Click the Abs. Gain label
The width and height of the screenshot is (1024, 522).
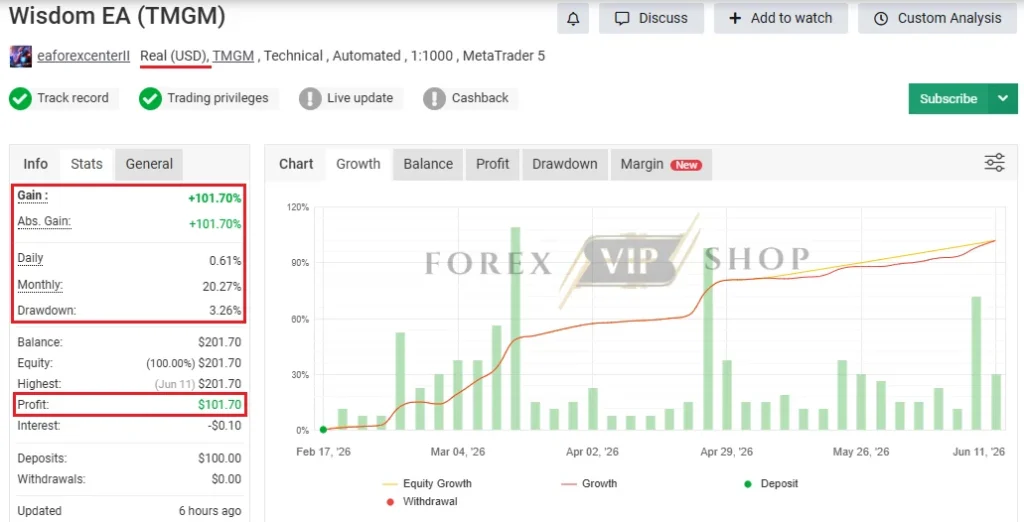click(x=44, y=221)
